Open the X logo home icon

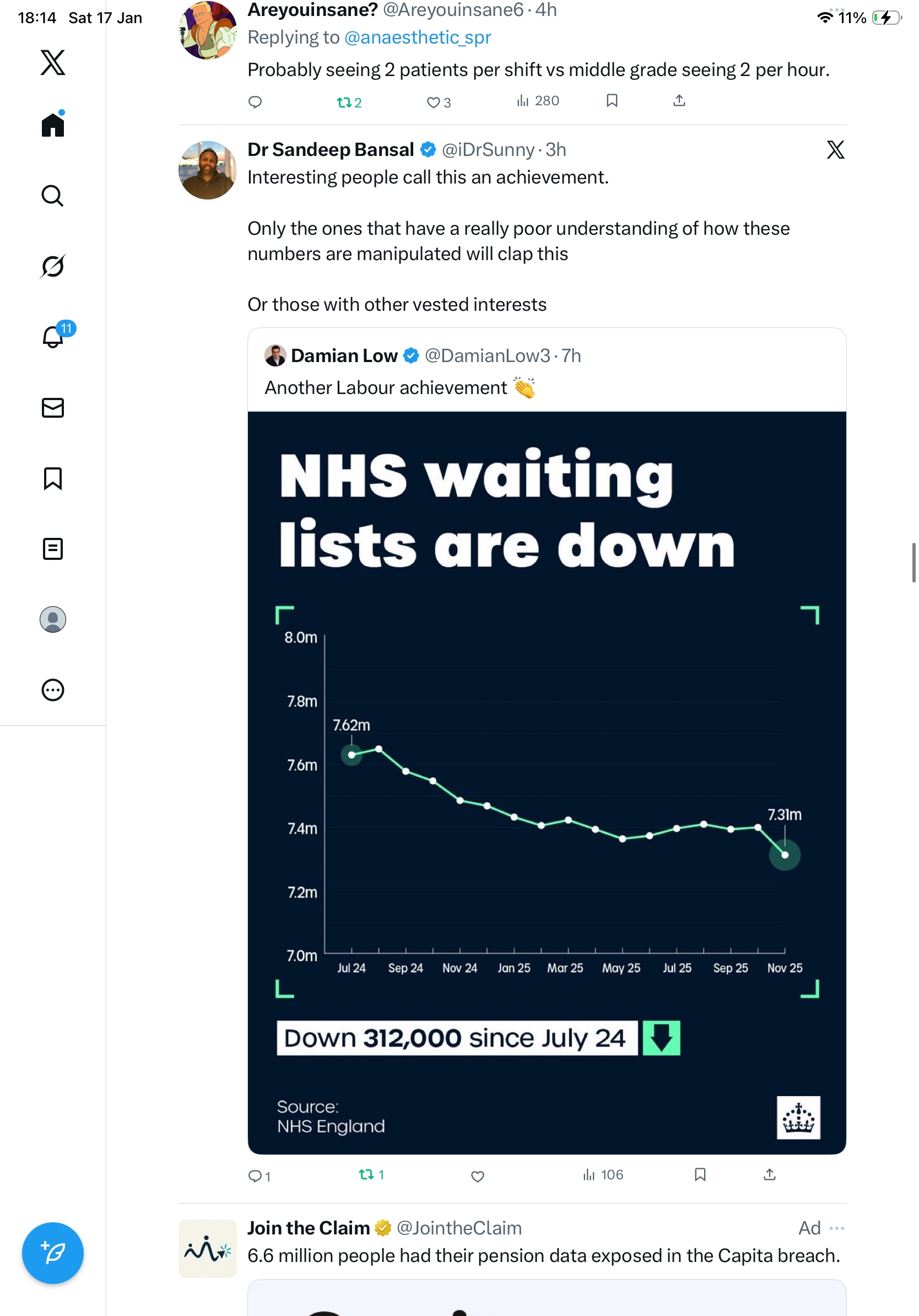tap(53, 62)
